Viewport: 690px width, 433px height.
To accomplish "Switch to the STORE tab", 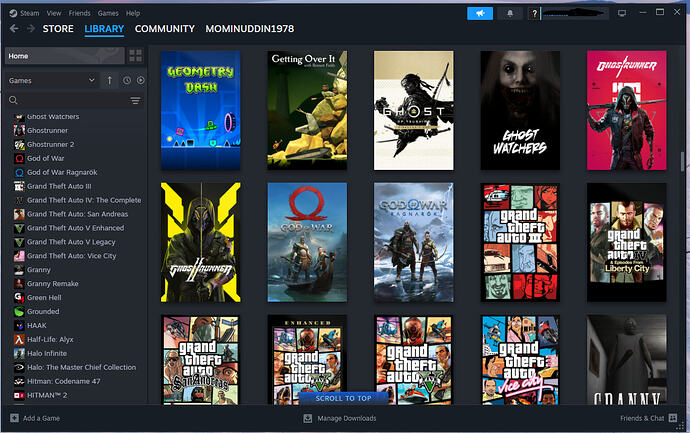I will tap(58, 29).
